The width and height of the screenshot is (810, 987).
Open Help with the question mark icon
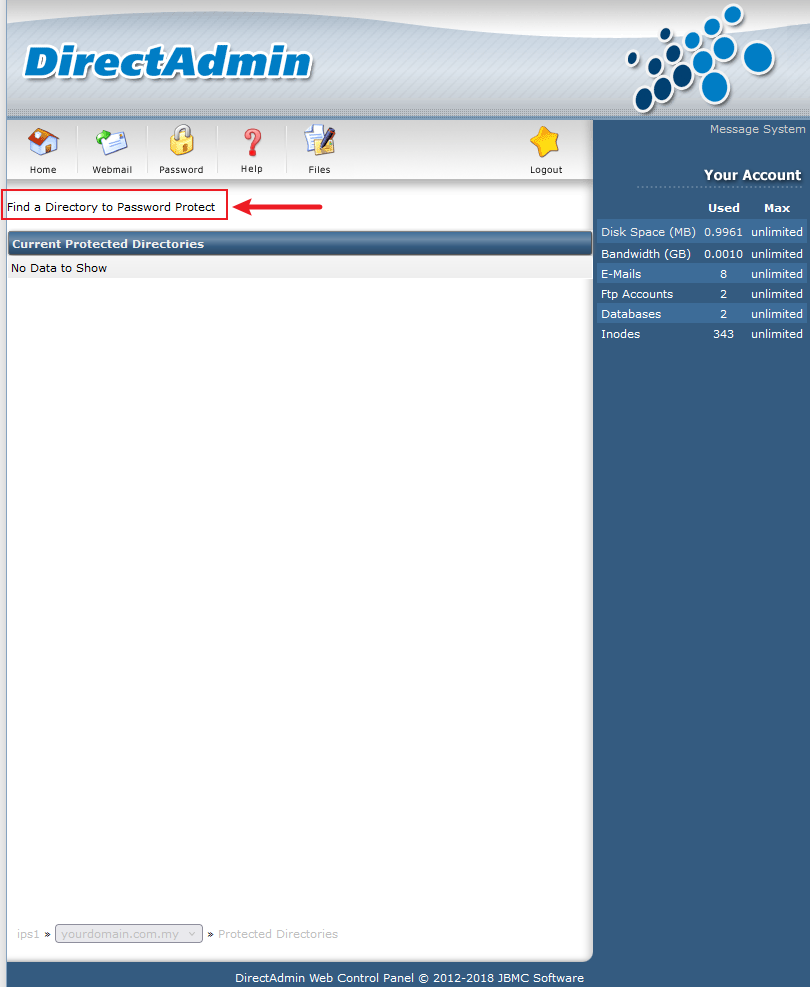point(252,143)
